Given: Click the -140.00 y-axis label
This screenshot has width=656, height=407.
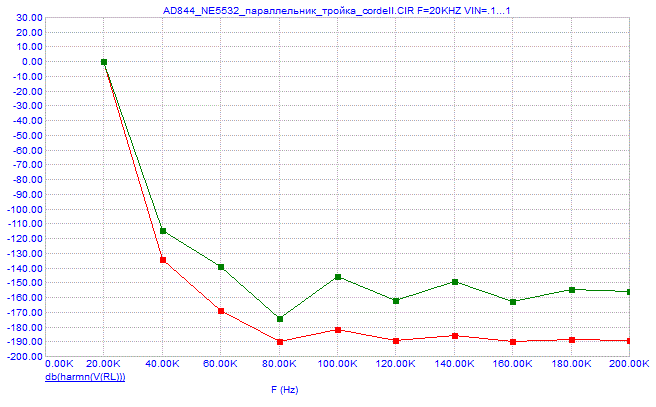Looking at the screenshot, I should 25,269.
